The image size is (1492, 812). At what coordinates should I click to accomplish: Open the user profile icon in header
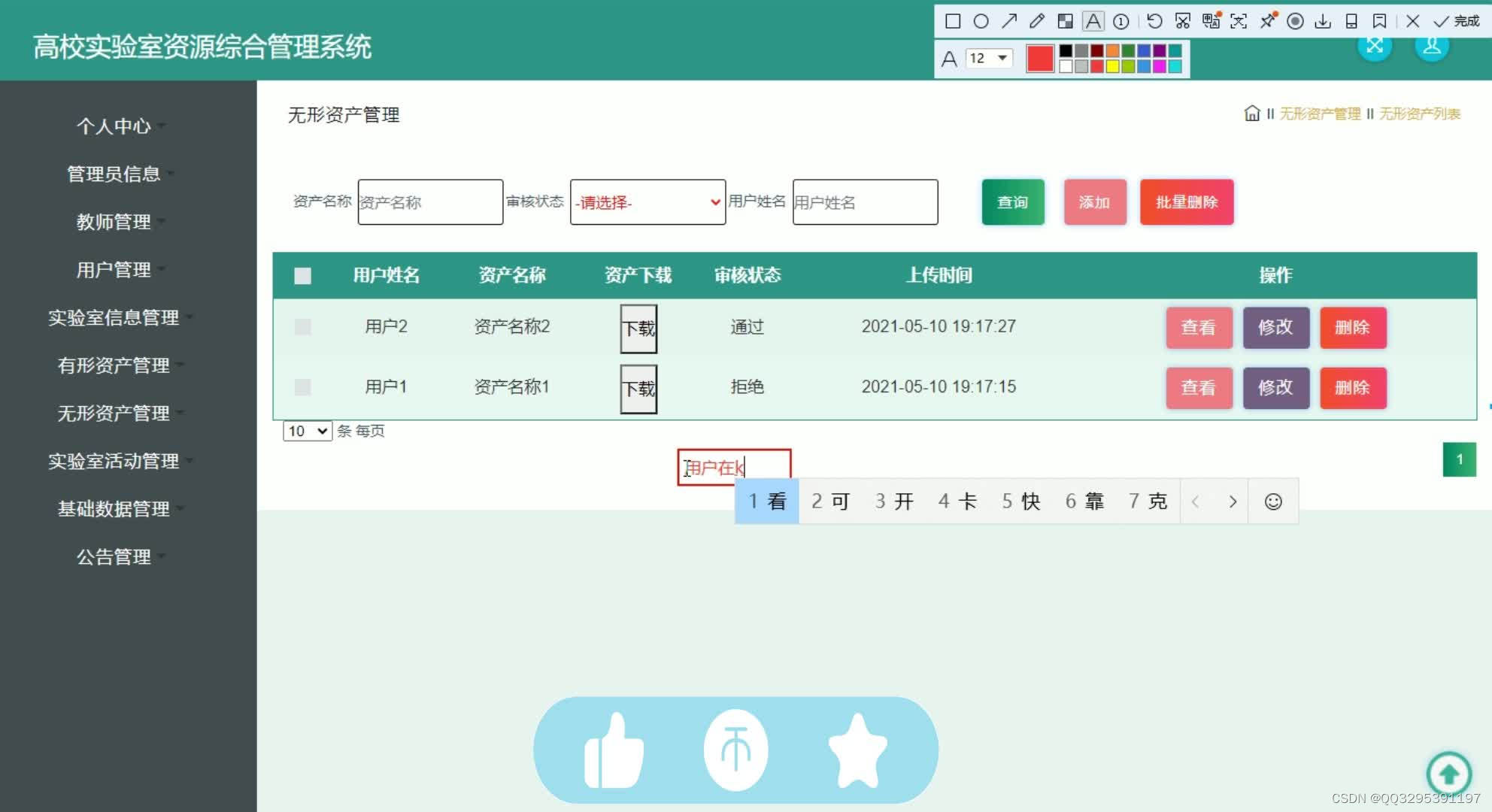pos(1432,47)
